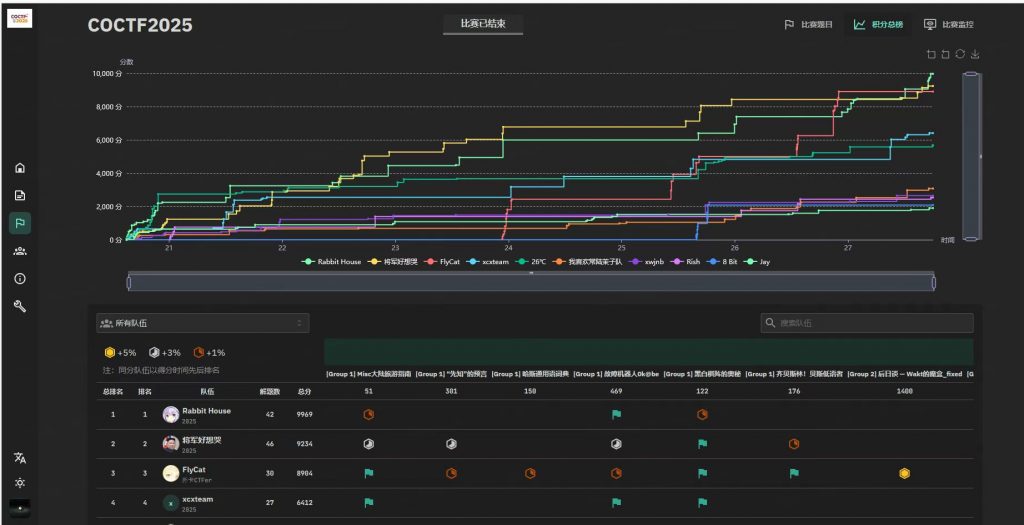The width and height of the screenshot is (1024, 525).
Task: Open the wrench admin icon in the sidebar
Action: tap(20, 306)
